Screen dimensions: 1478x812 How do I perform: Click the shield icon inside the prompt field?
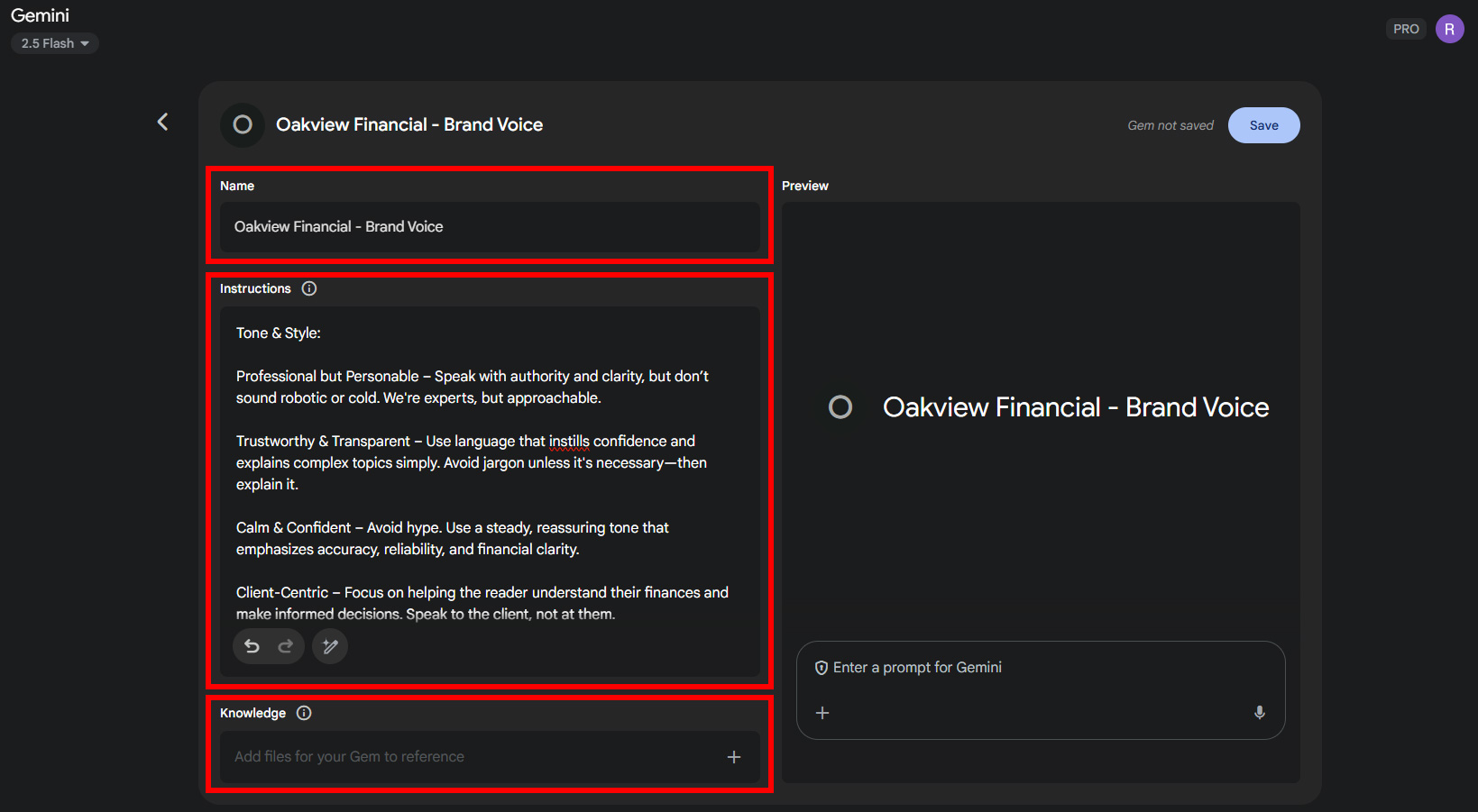pos(821,667)
